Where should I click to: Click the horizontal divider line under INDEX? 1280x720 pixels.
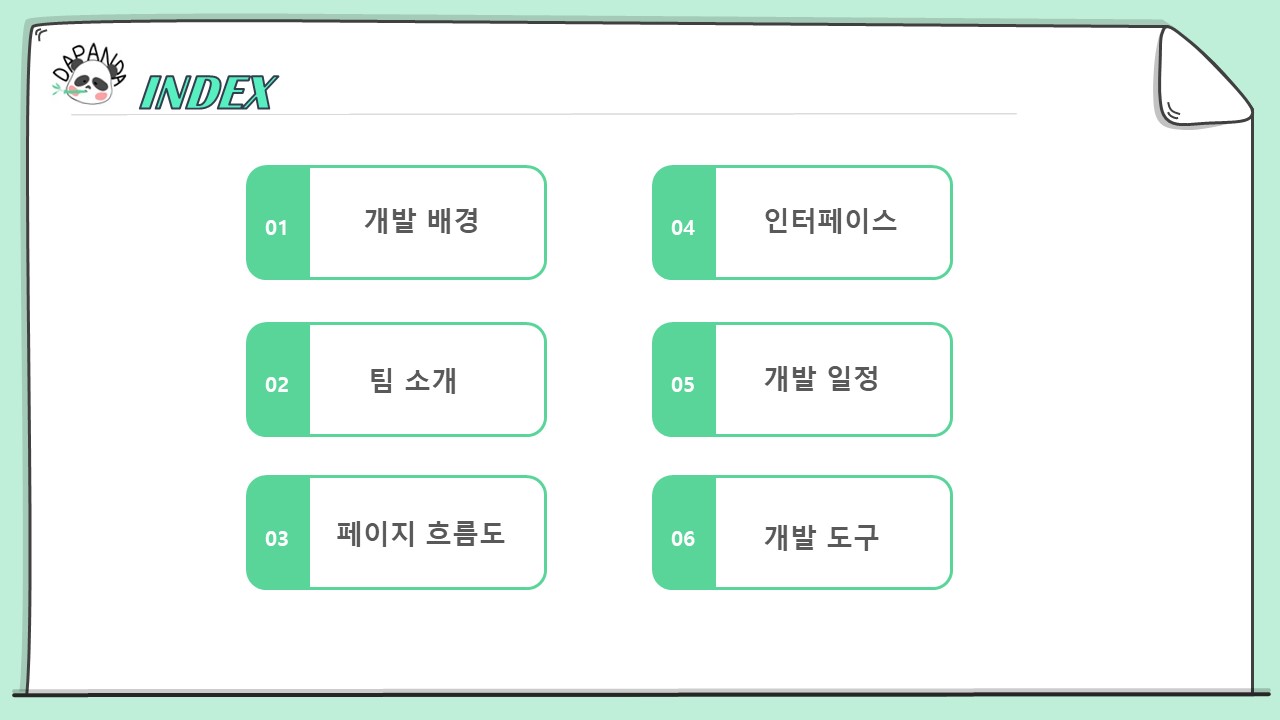point(543,115)
